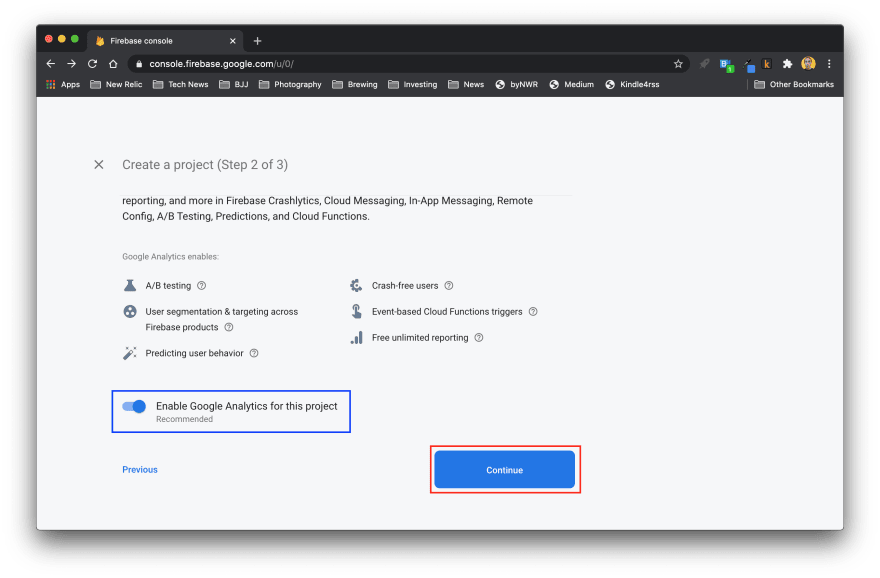Reload the page
The image size is (880, 578).
pos(92,64)
